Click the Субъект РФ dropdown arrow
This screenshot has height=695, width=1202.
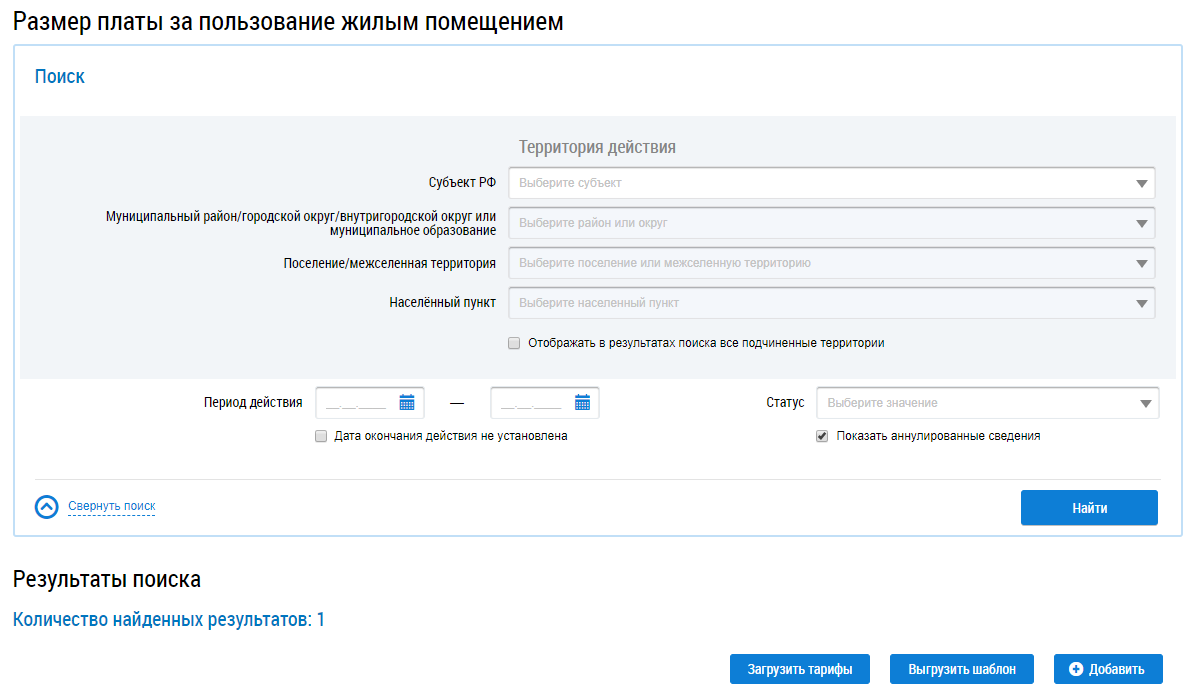click(x=1141, y=184)
